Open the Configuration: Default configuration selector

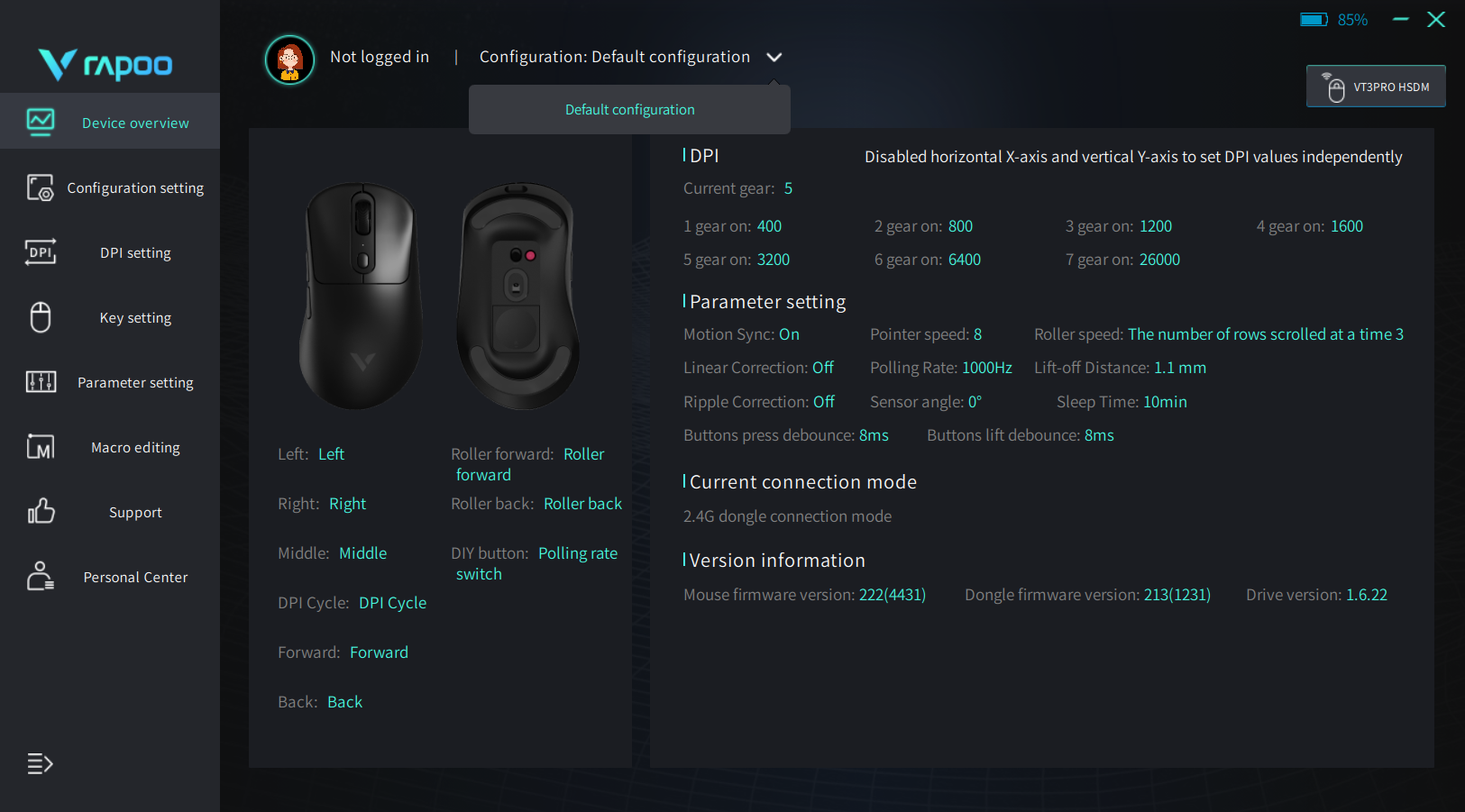[614, 57]
